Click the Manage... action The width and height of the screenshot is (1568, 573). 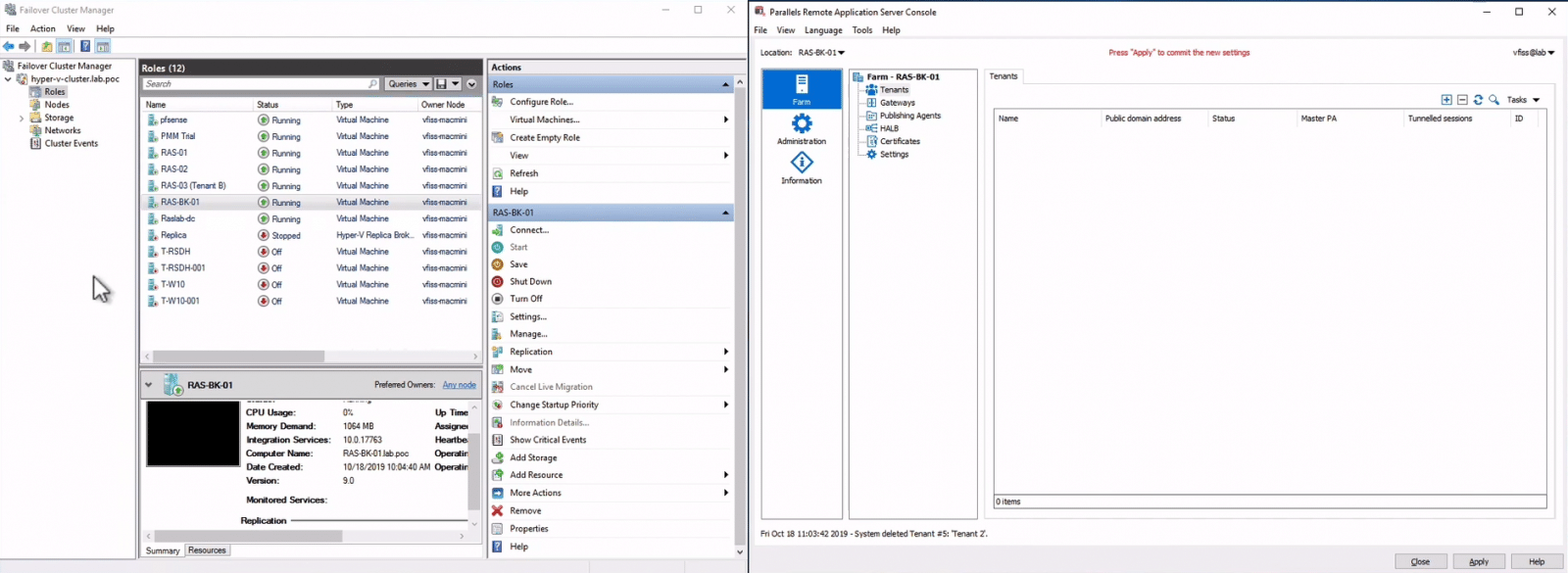tap(528, 334)
